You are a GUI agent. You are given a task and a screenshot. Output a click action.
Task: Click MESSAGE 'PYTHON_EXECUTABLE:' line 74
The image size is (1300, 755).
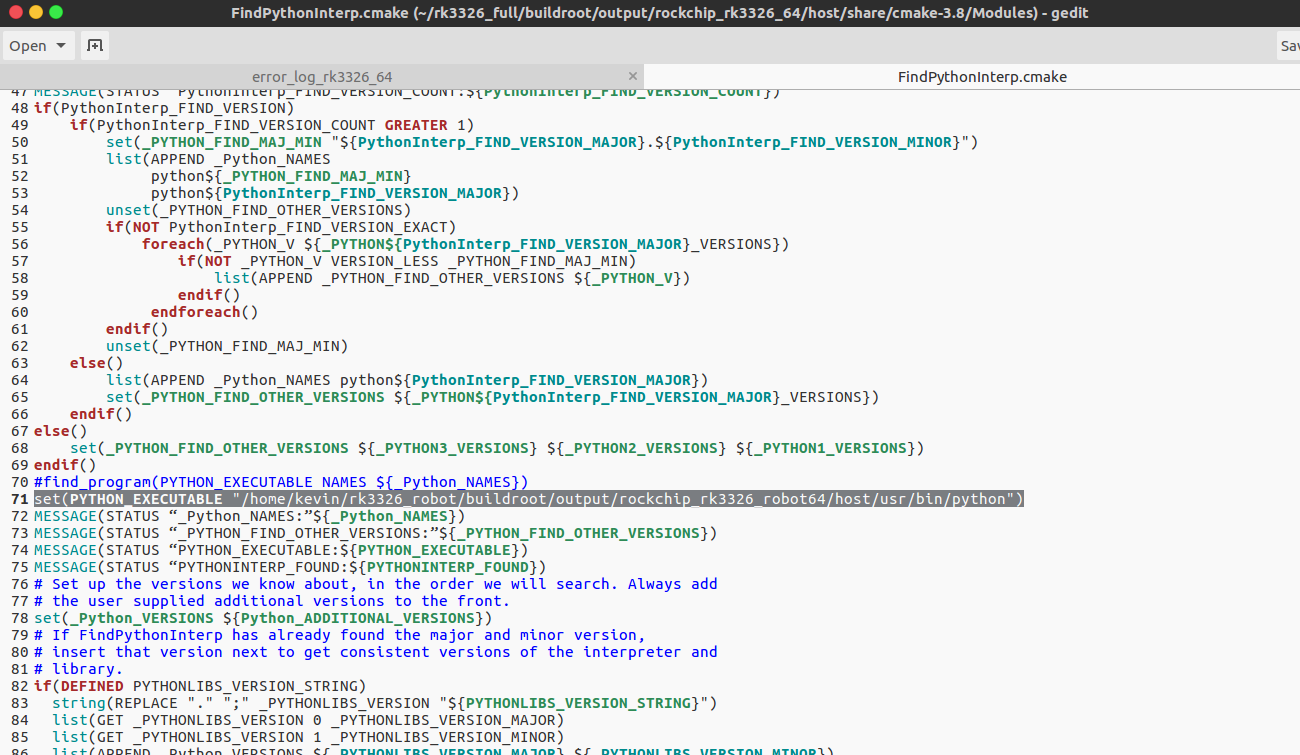point(281,550)
